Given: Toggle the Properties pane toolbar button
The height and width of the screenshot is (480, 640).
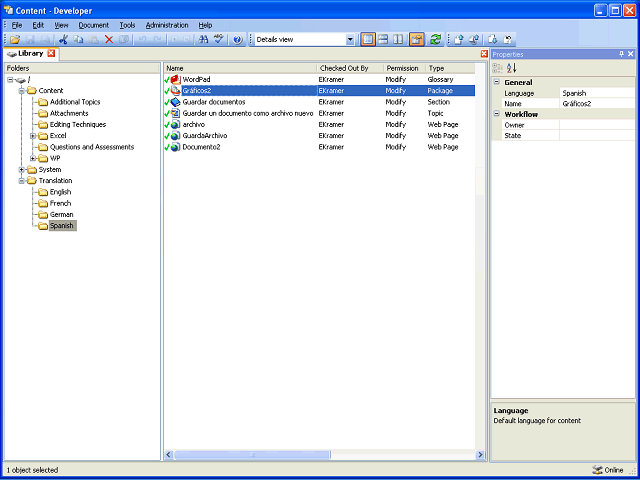Looking at the screenshot, I should 417,40.
